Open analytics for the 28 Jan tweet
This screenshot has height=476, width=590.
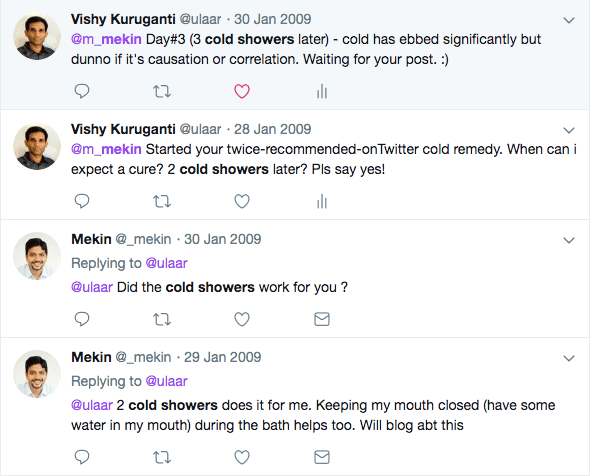coord(322,201)
